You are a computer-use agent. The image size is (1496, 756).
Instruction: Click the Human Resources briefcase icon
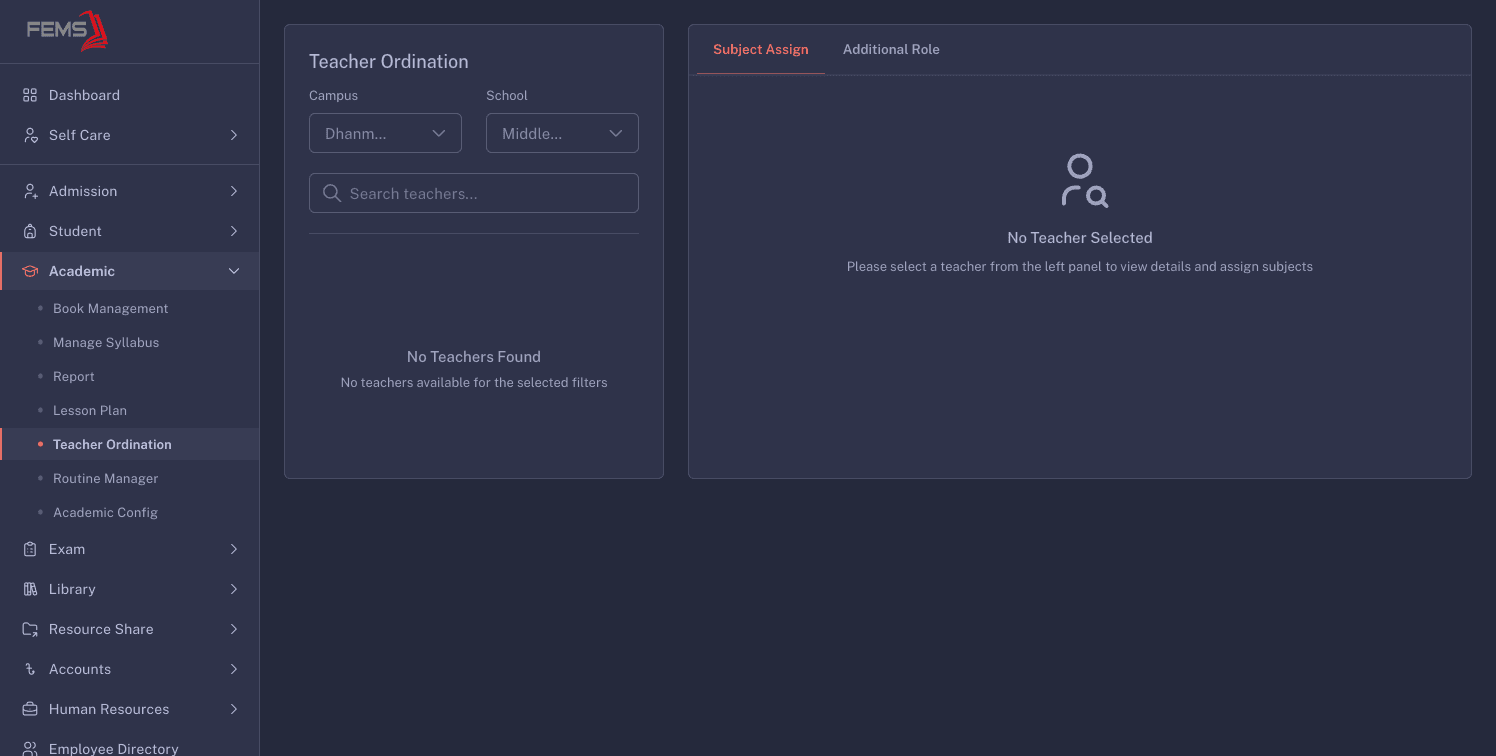tap(30, 709)
